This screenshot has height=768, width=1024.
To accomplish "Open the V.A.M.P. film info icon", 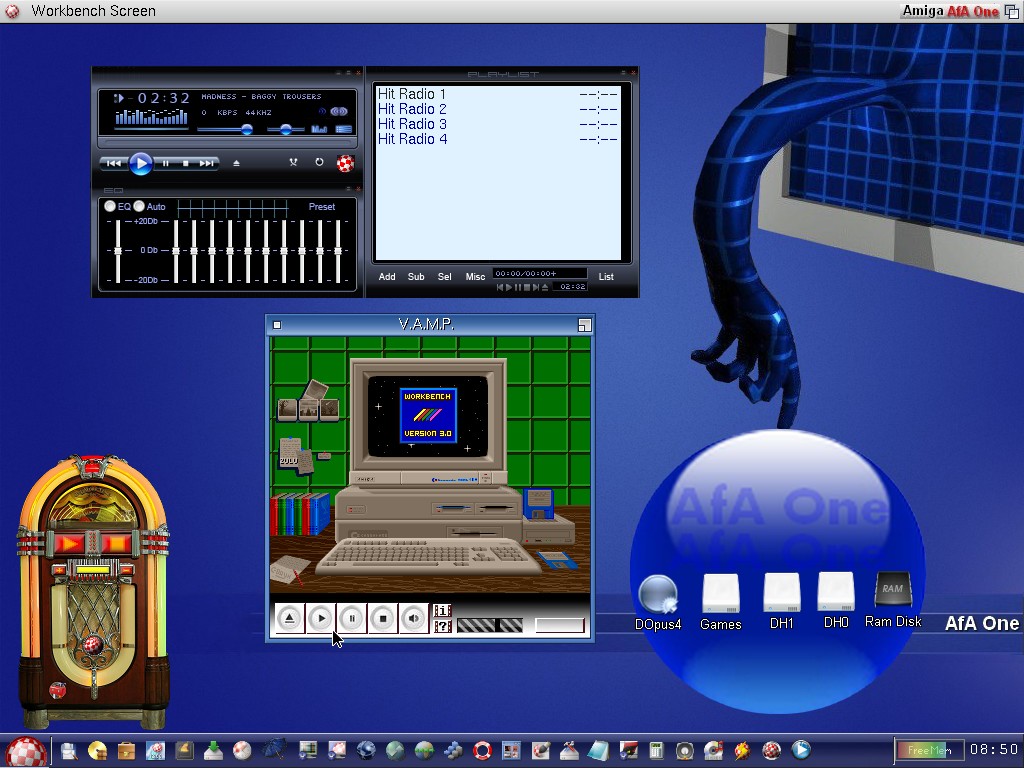I will [x=442, y=611].
